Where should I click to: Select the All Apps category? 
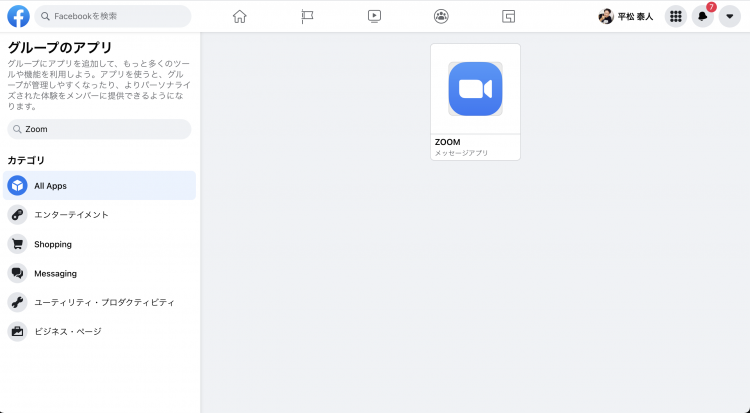(99, 186)
